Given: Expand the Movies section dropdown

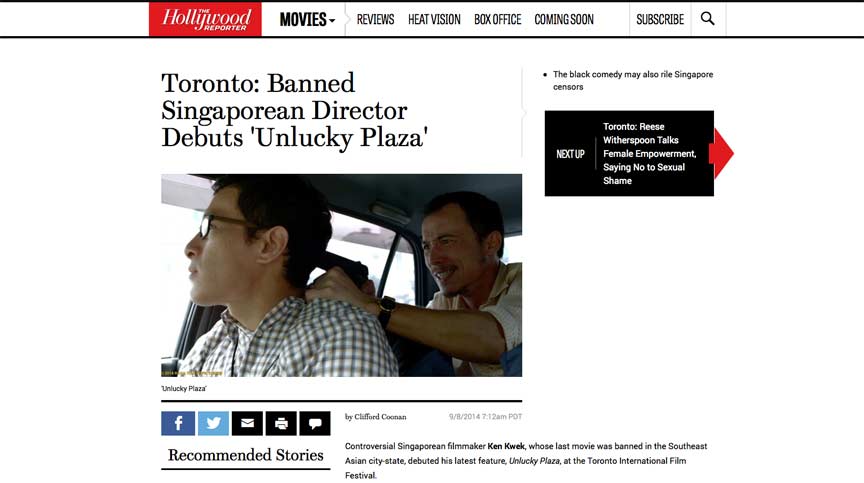Looking at the screenshot, I should point(307,20).
